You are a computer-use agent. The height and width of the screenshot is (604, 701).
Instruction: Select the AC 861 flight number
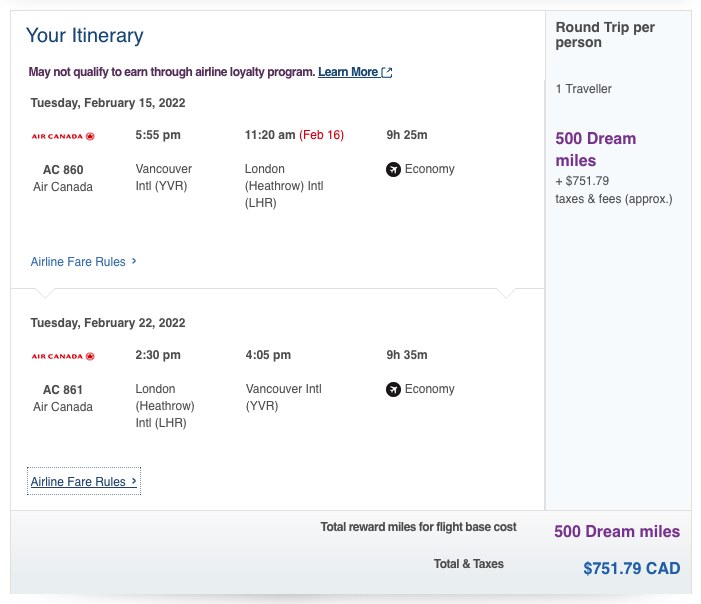pos(63,389)
